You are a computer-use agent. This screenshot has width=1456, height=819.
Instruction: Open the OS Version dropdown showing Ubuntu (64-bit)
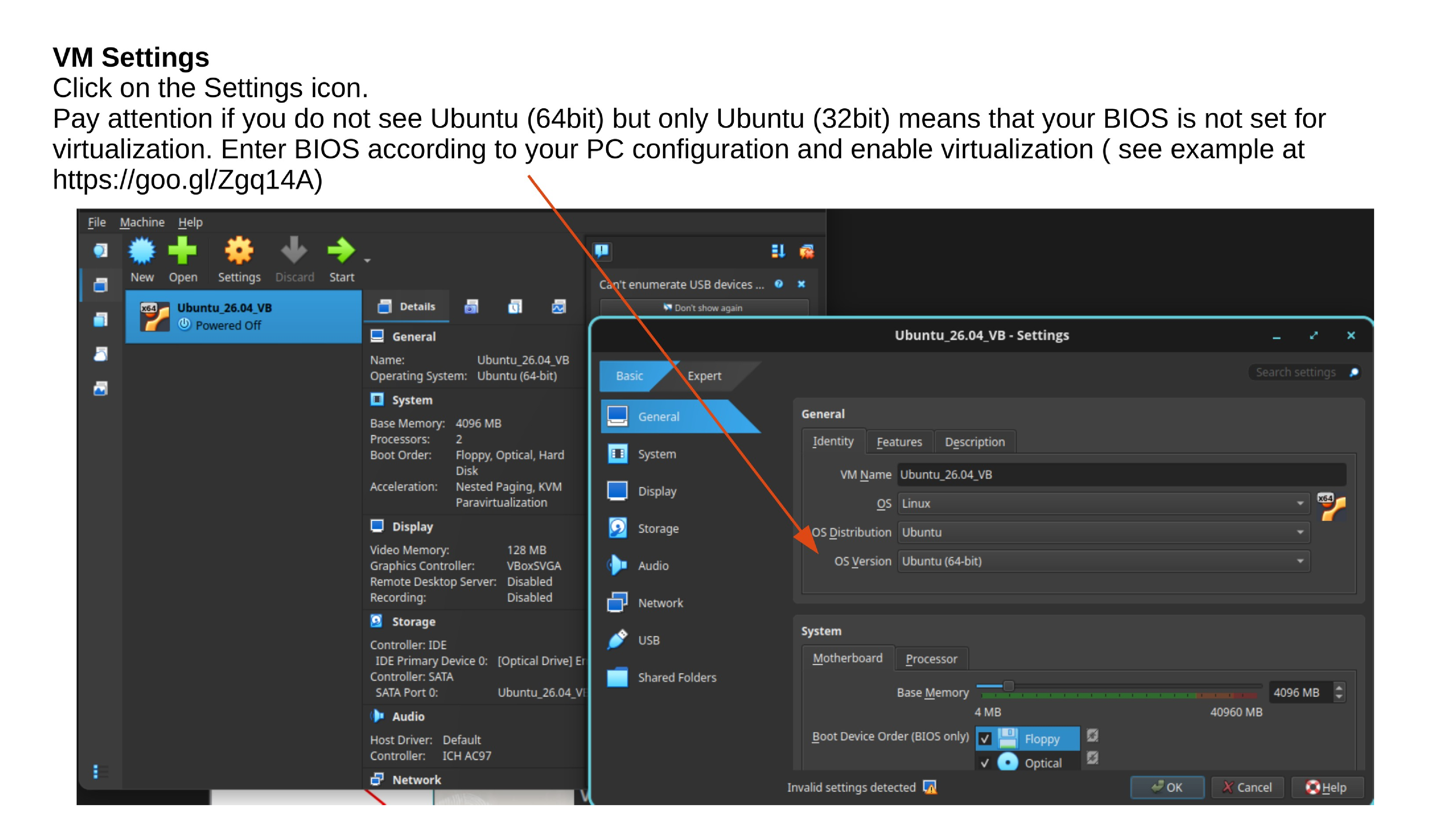click(x=1104, y=561)
